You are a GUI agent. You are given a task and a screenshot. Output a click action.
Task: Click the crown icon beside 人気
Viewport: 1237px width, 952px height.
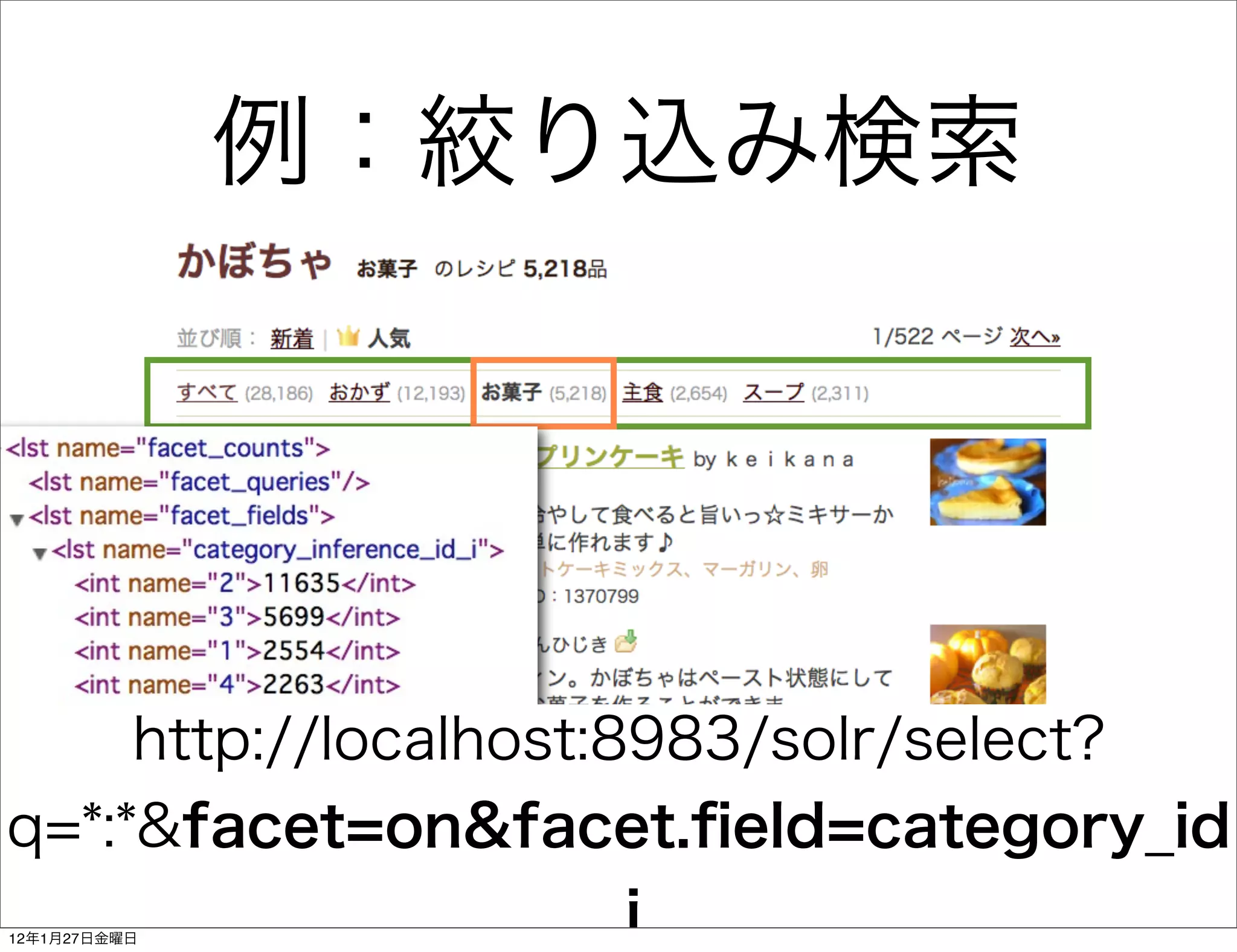pos(348,336)
